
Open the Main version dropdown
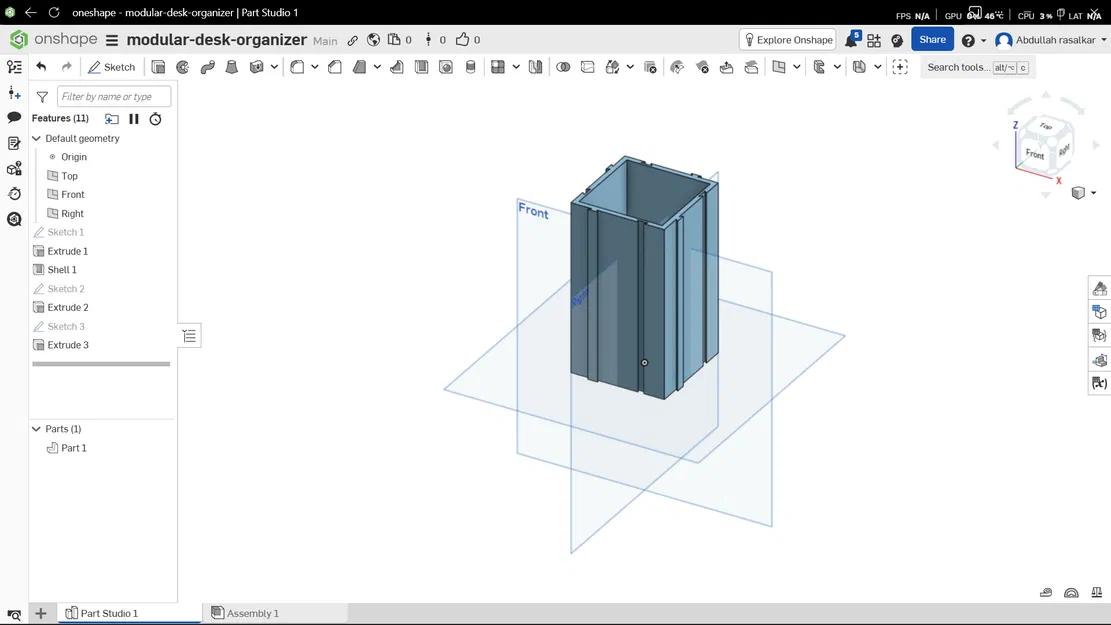[x=325, y=40]
